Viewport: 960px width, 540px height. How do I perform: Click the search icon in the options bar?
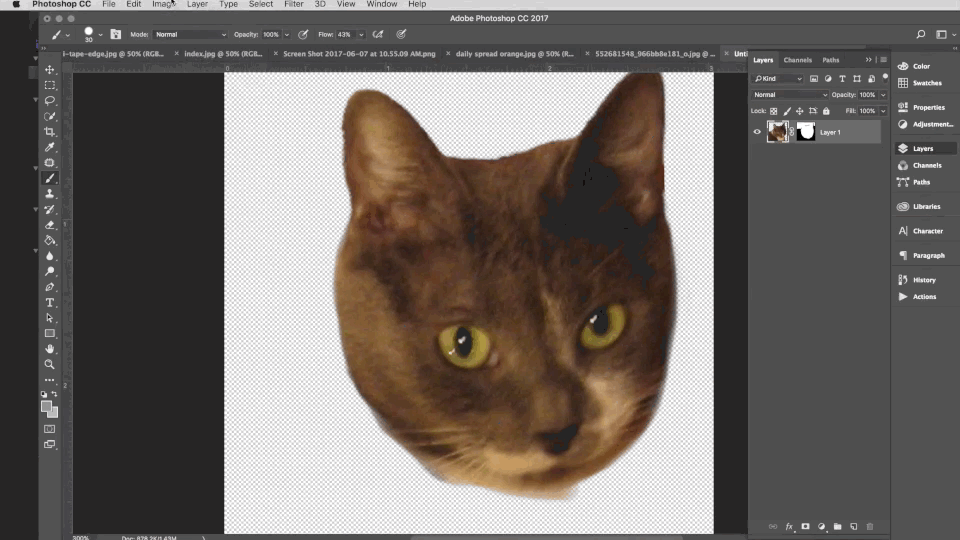[x=921, y=34]
